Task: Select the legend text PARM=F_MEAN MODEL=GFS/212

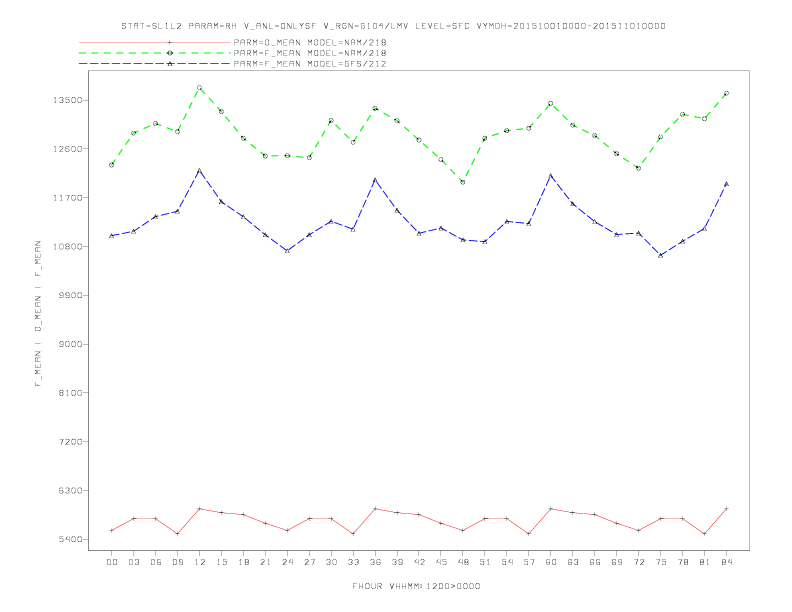Action: (310, 64)
